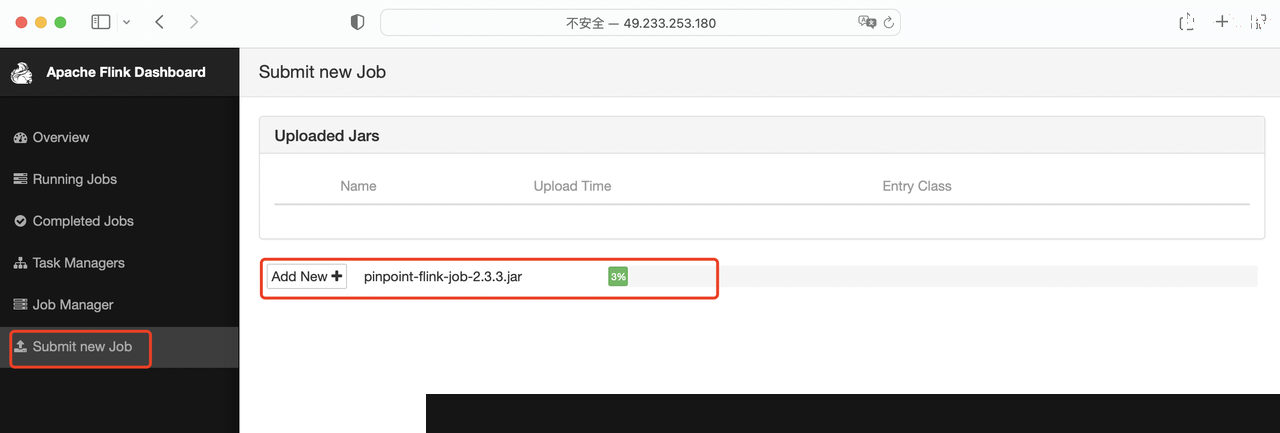1280x433 pixels.
Task: Click the translate page icon
Action: click(x=866, y=22)
